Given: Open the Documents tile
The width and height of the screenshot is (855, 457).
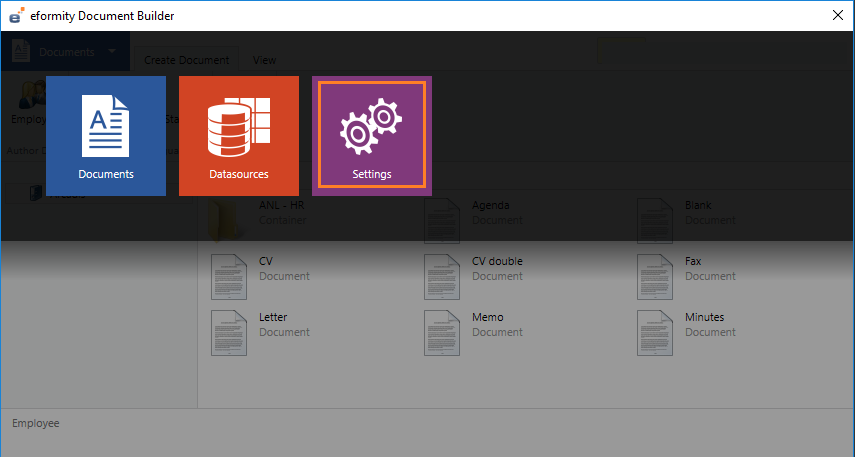Looking at the screenshot, I should pyautogui.click(x=106, y=136).
